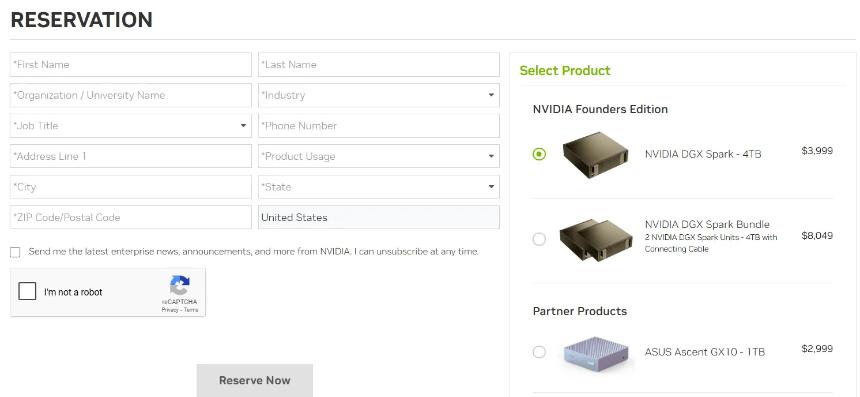Click the ASUS Ascent GX10 - 1TB label
This screenshot has width=860, height=397.
point(705,352)
